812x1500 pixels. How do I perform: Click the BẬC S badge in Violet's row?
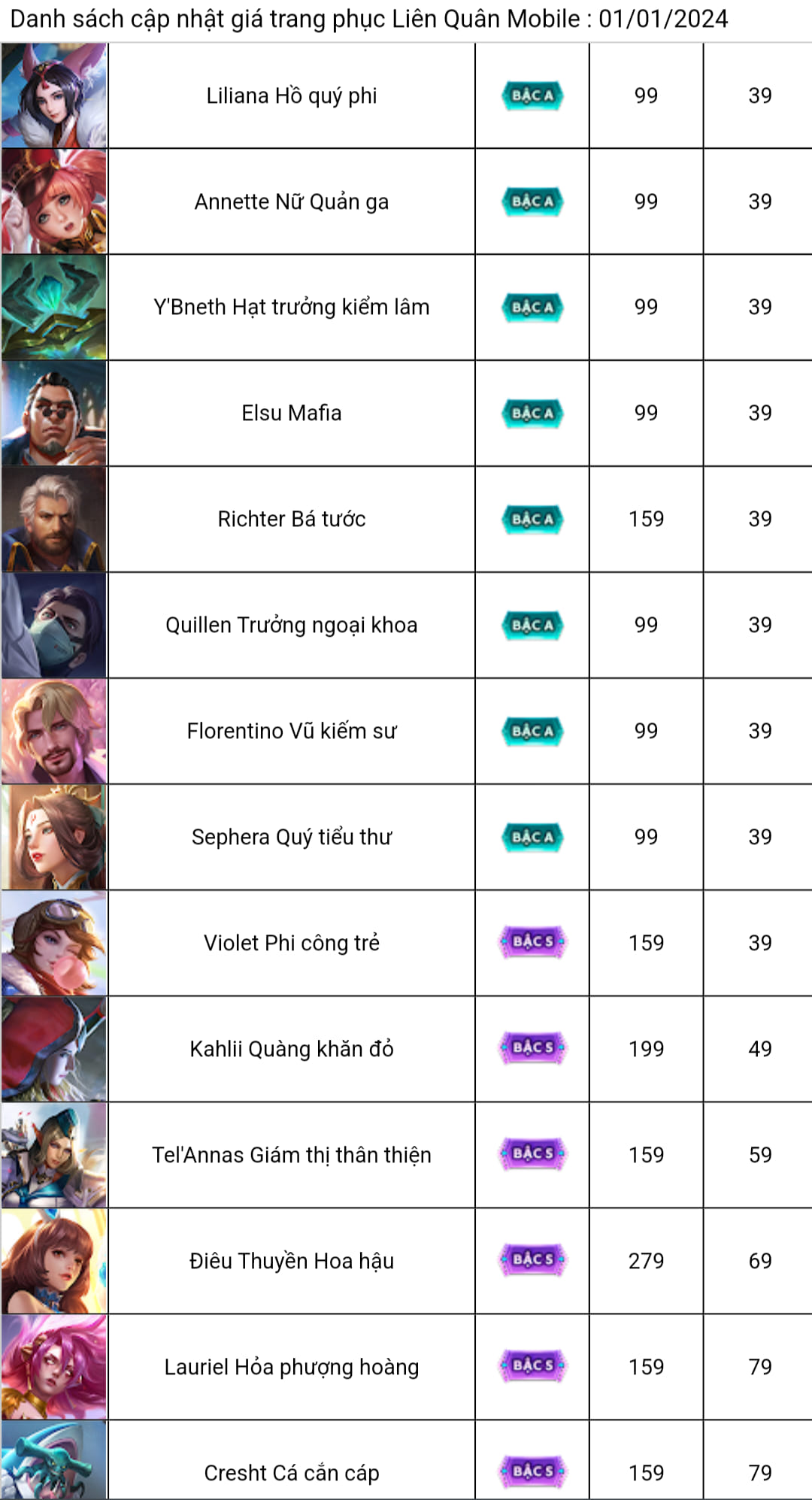point(532,942)
